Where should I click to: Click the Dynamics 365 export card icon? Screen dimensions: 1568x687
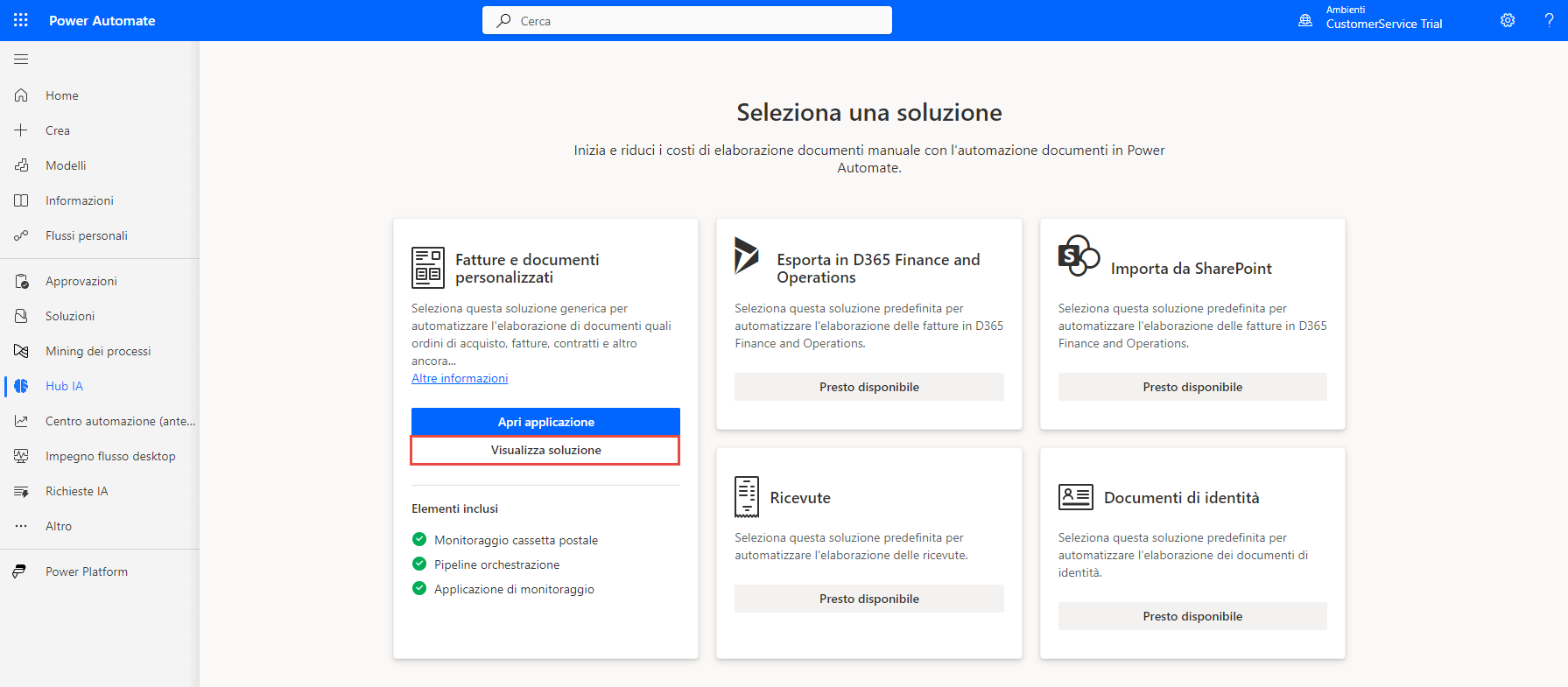[747, 256]
